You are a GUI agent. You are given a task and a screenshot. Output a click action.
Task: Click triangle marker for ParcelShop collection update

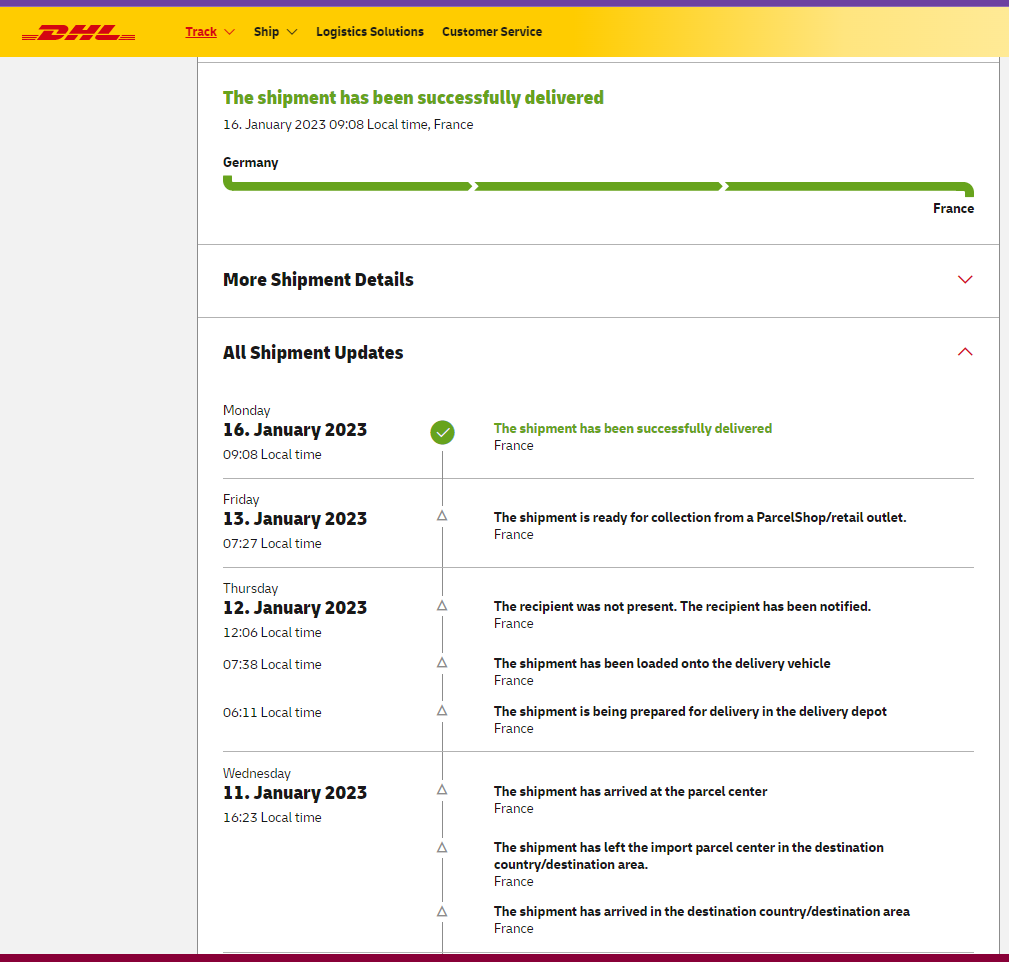pos(442,516)
